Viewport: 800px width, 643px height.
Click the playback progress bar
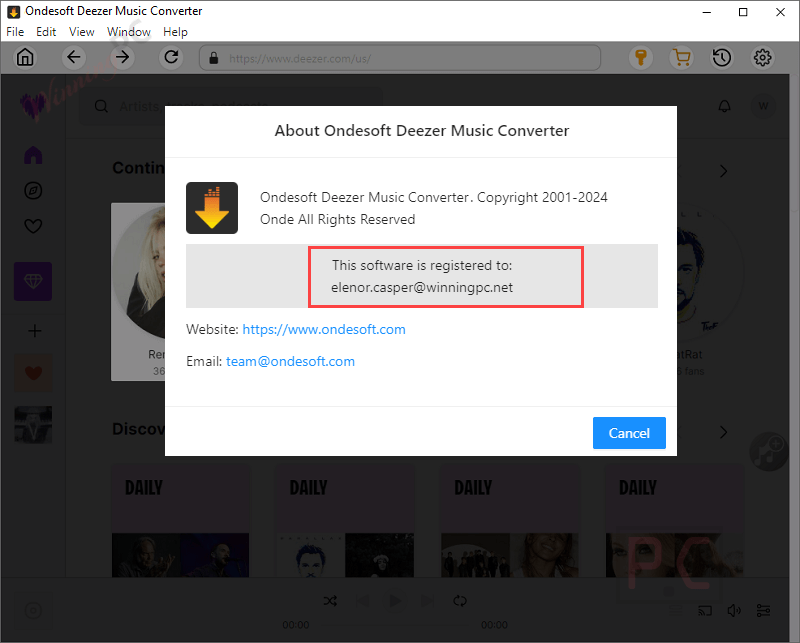point(395,624)
